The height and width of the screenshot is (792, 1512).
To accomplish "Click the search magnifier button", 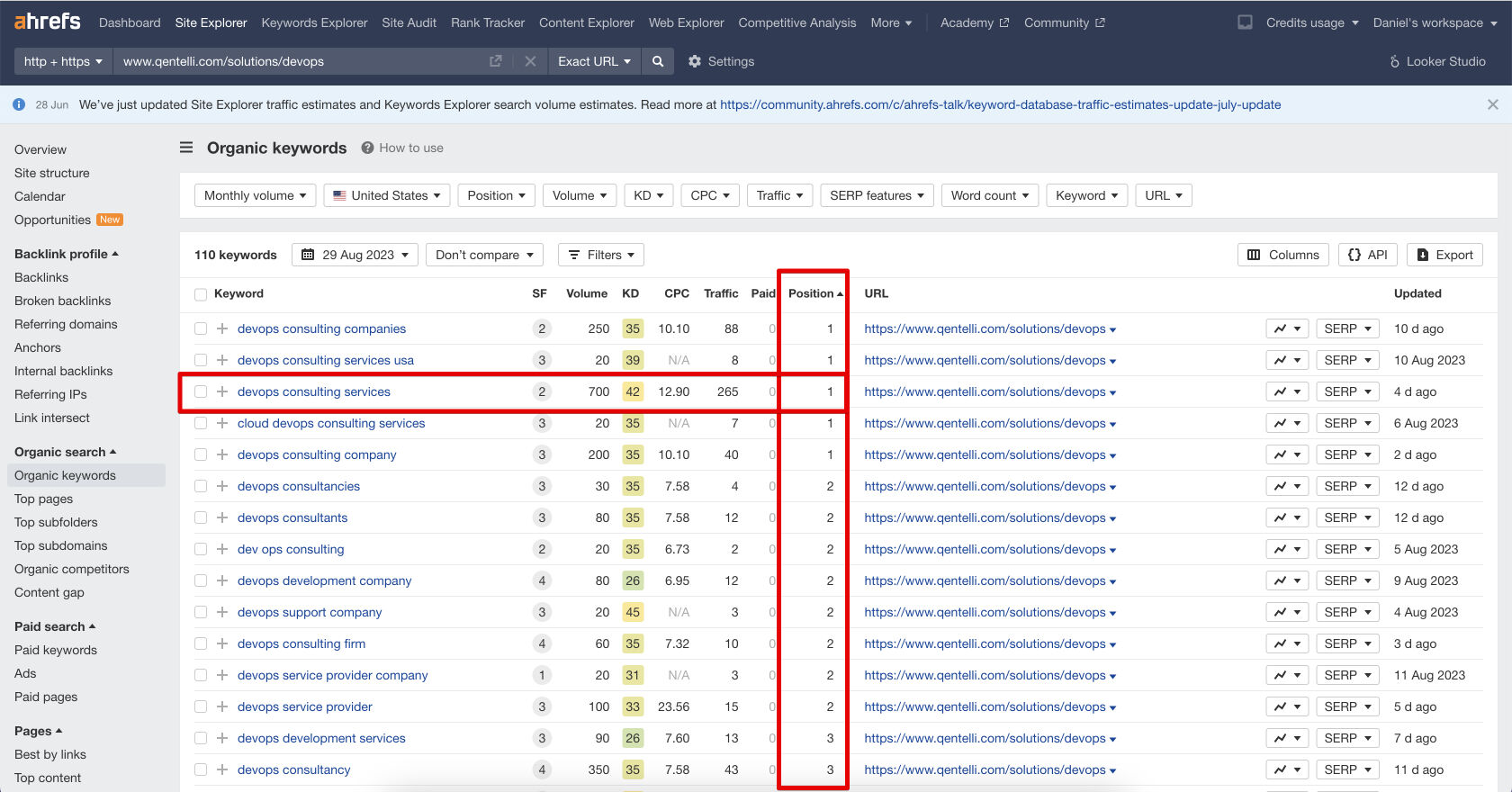I will pyautogui.click(x=658, y=61).
